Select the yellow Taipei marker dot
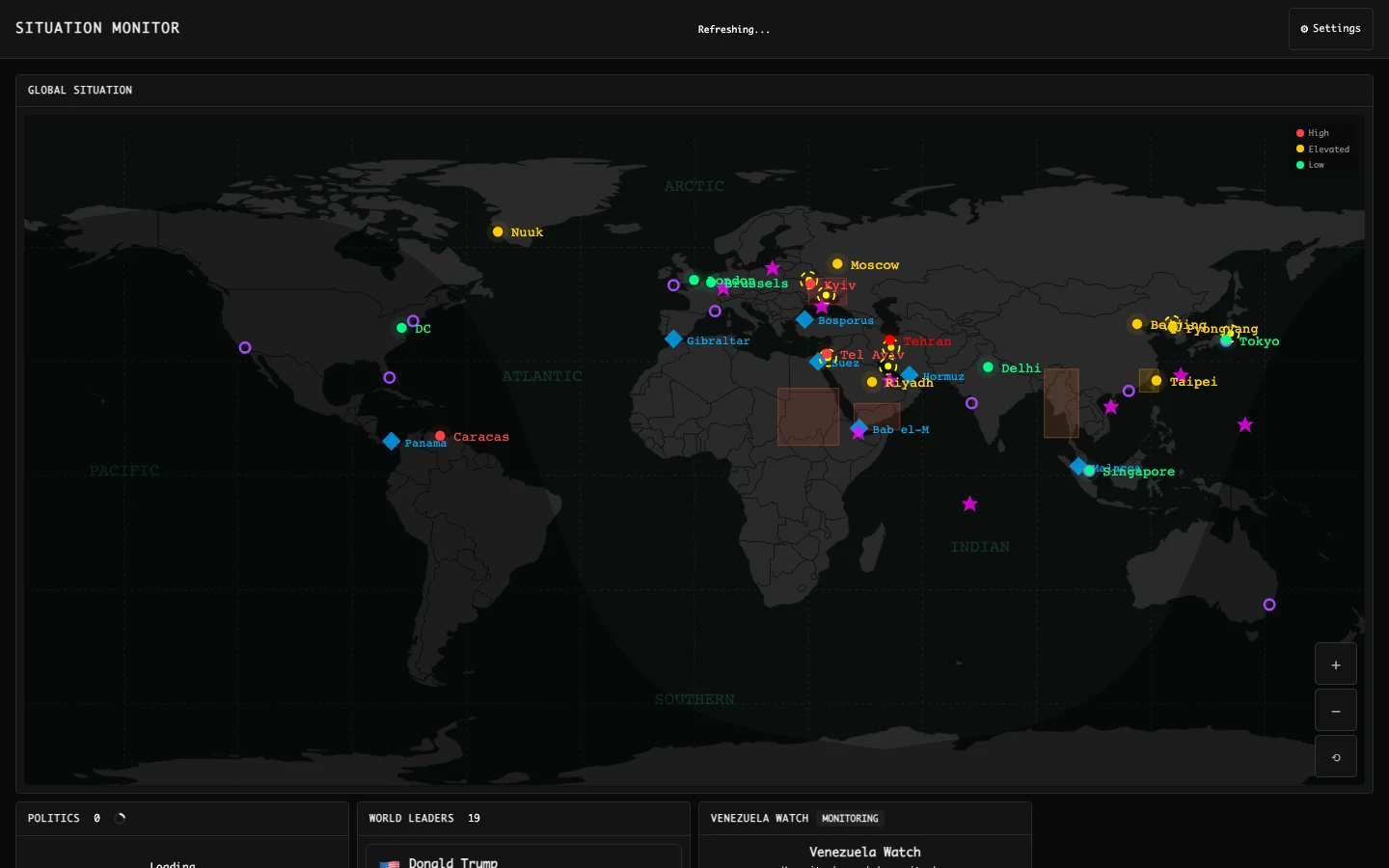The width and height of the screenshot is (1389, 868). (x=1157, y=381)
